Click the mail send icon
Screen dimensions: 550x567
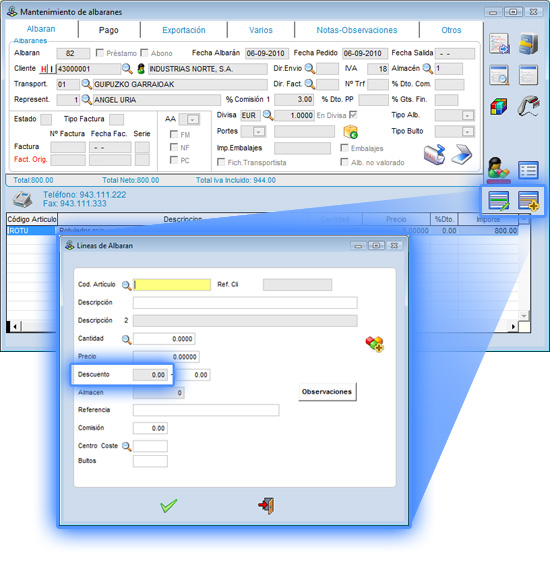coord(434,154)
